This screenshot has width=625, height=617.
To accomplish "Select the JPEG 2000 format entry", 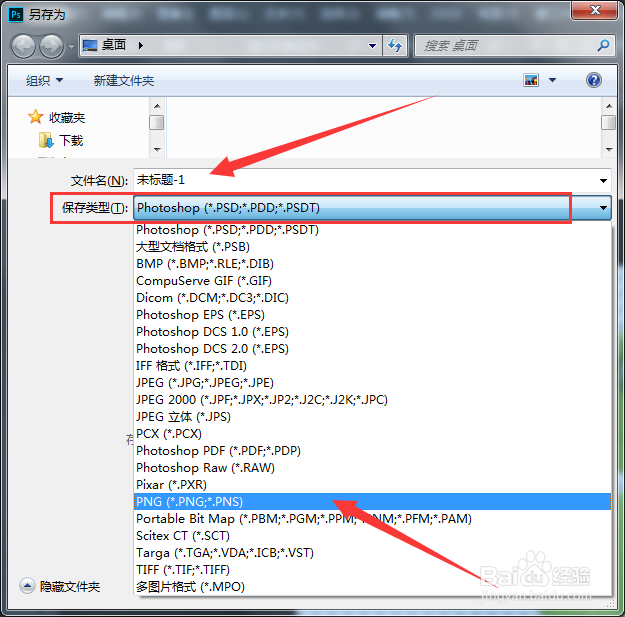I will 372,400.
